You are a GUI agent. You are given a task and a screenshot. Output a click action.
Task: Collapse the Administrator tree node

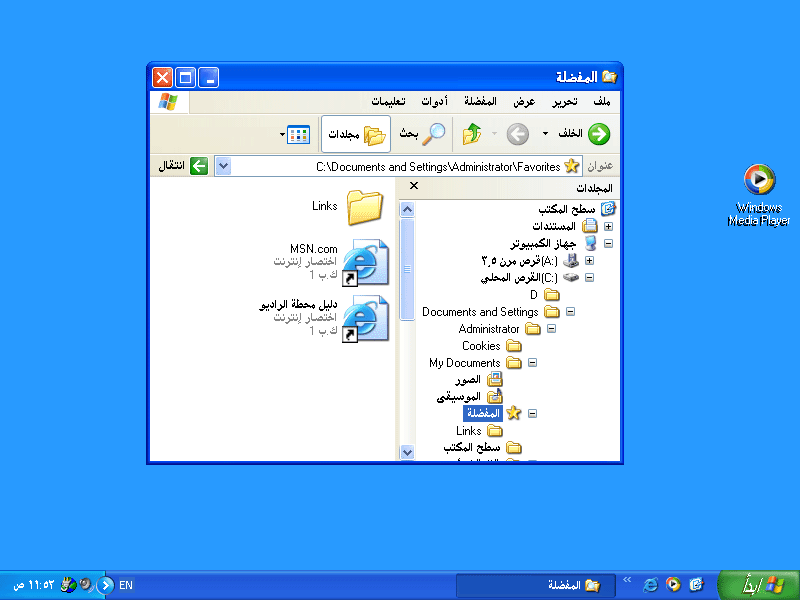pyautogui.click(x=552, y=329)
